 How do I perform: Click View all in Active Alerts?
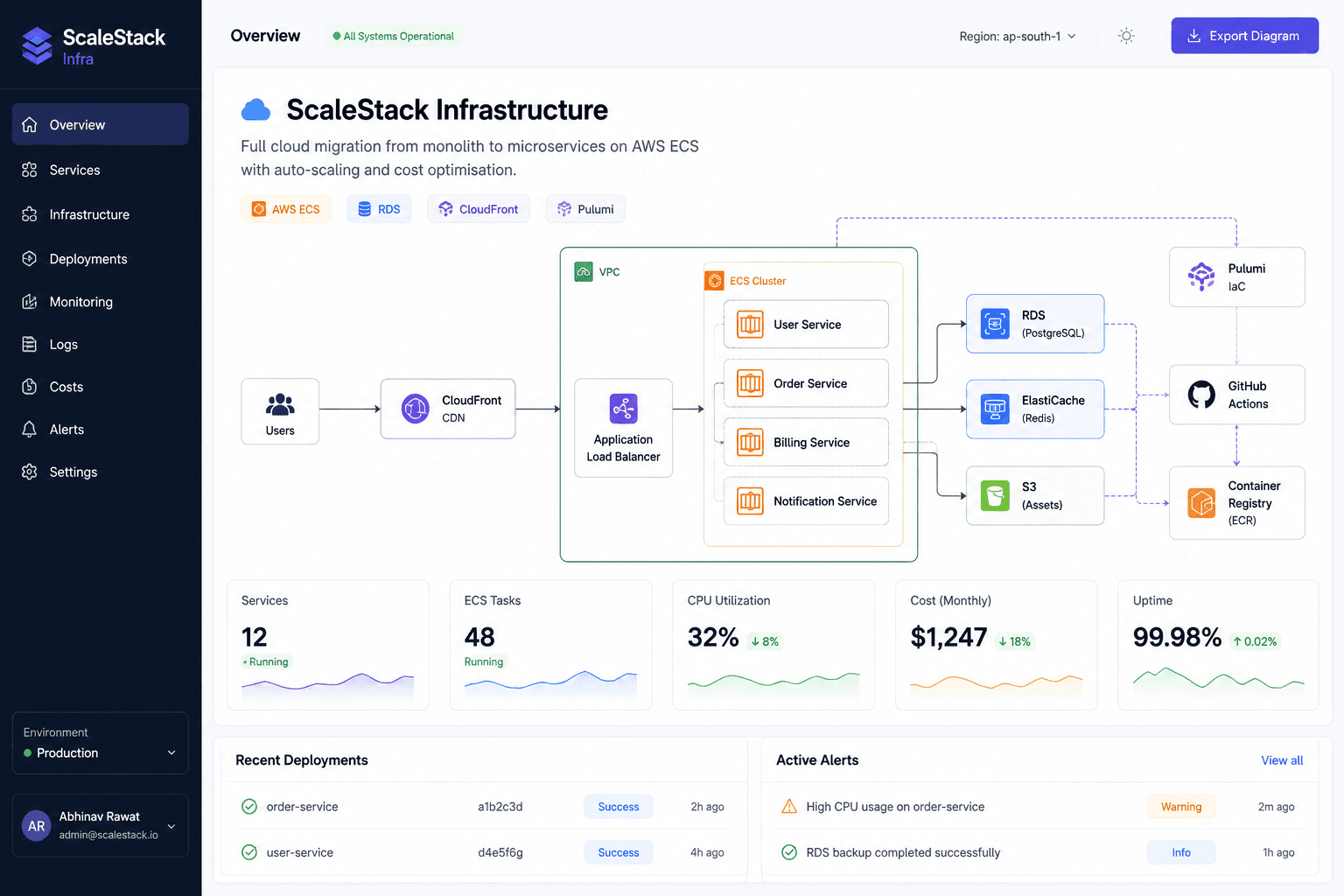click(1282, 760)
